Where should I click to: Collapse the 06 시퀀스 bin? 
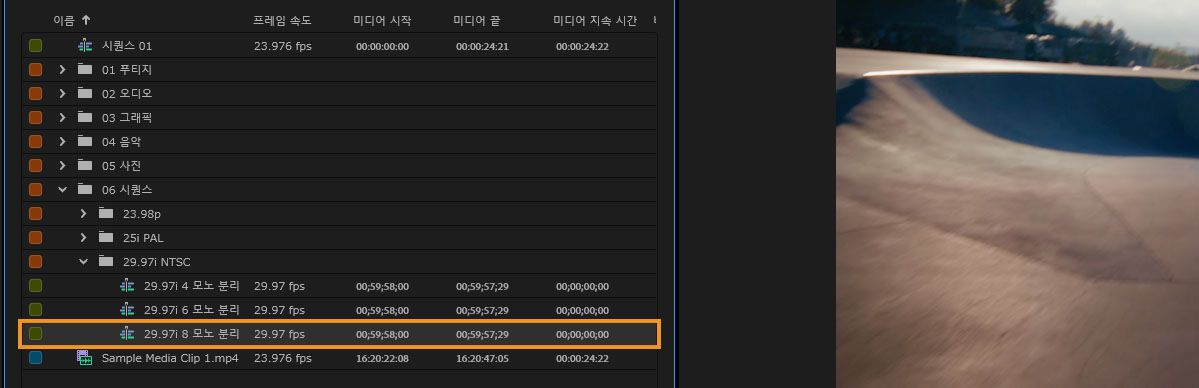[x=63, y=190]
